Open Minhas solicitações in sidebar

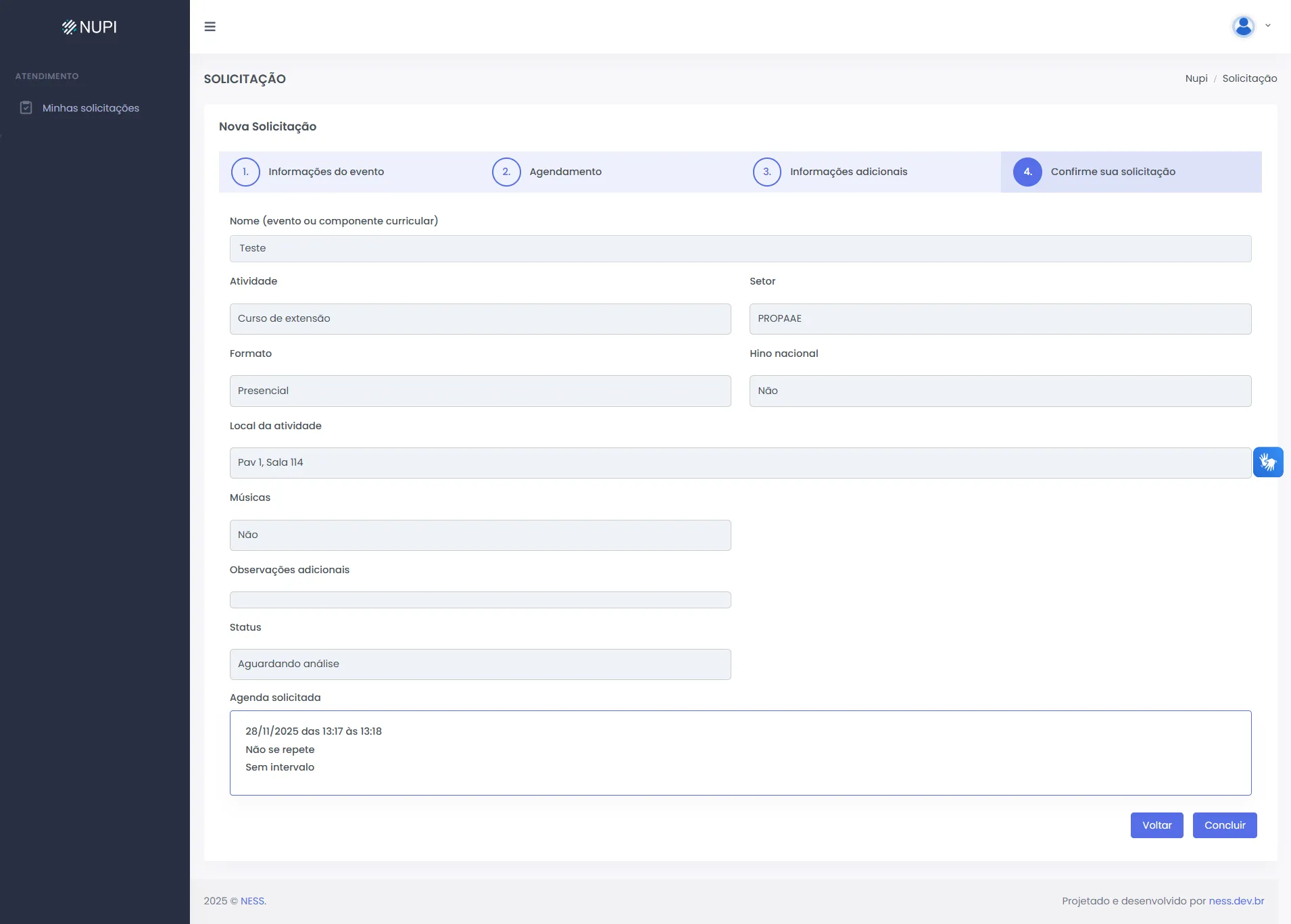91,108
